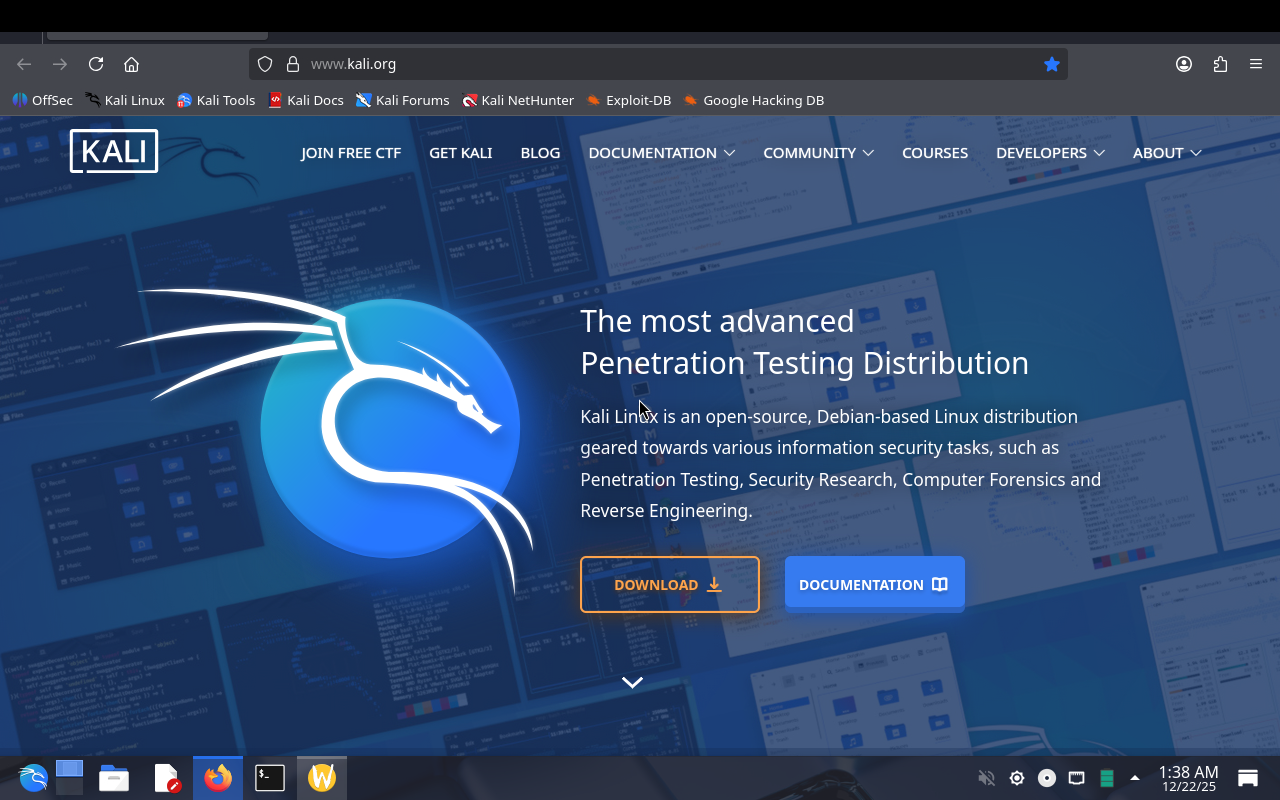The height and width of the screenshot is (800, 1280).
Task: Expand the Documentation nav dropdown
Action: click(x=661, y=153)
